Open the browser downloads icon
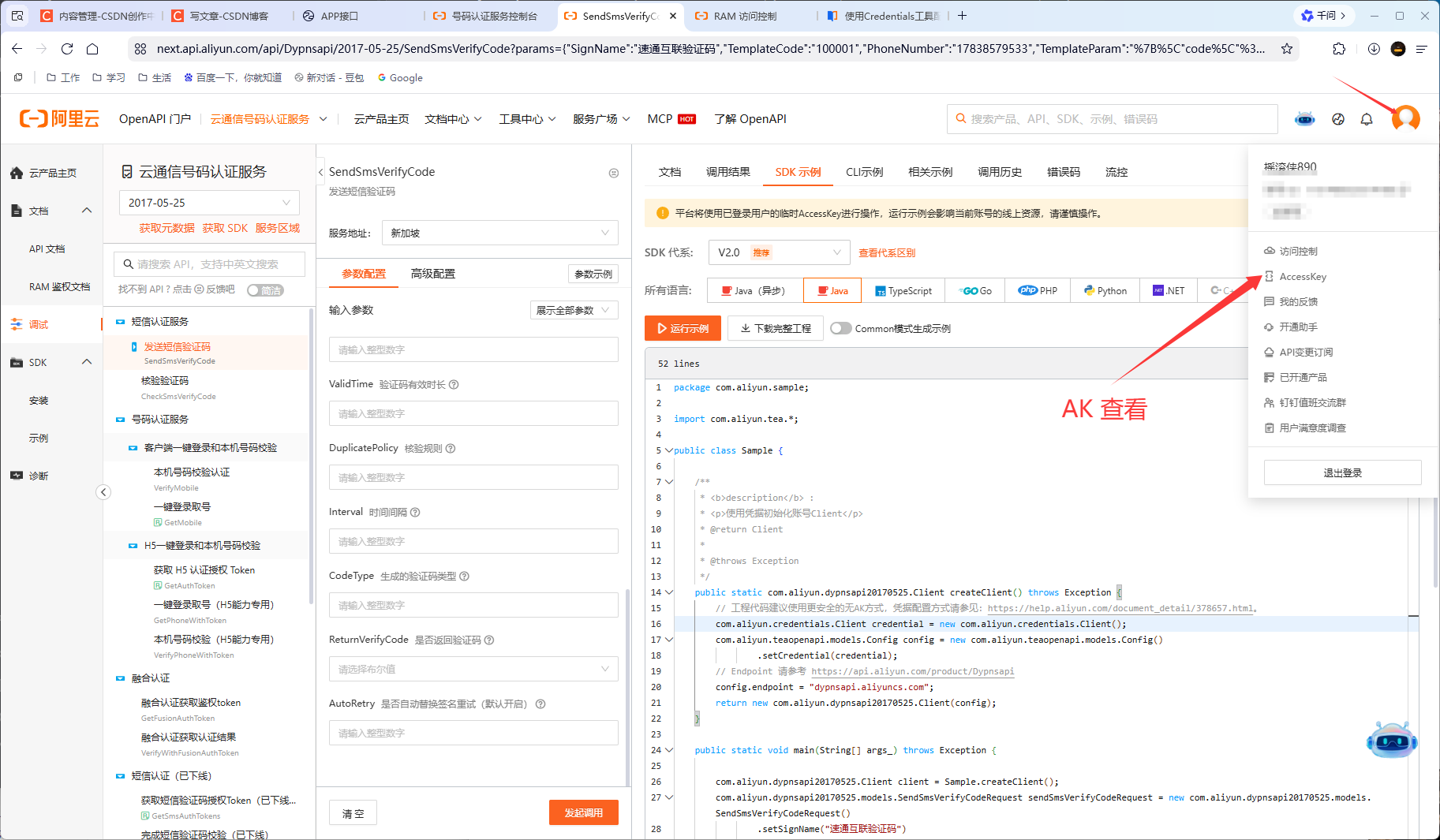The image size is (1440, 840). pyautogui.click(x=1374, y=49)
